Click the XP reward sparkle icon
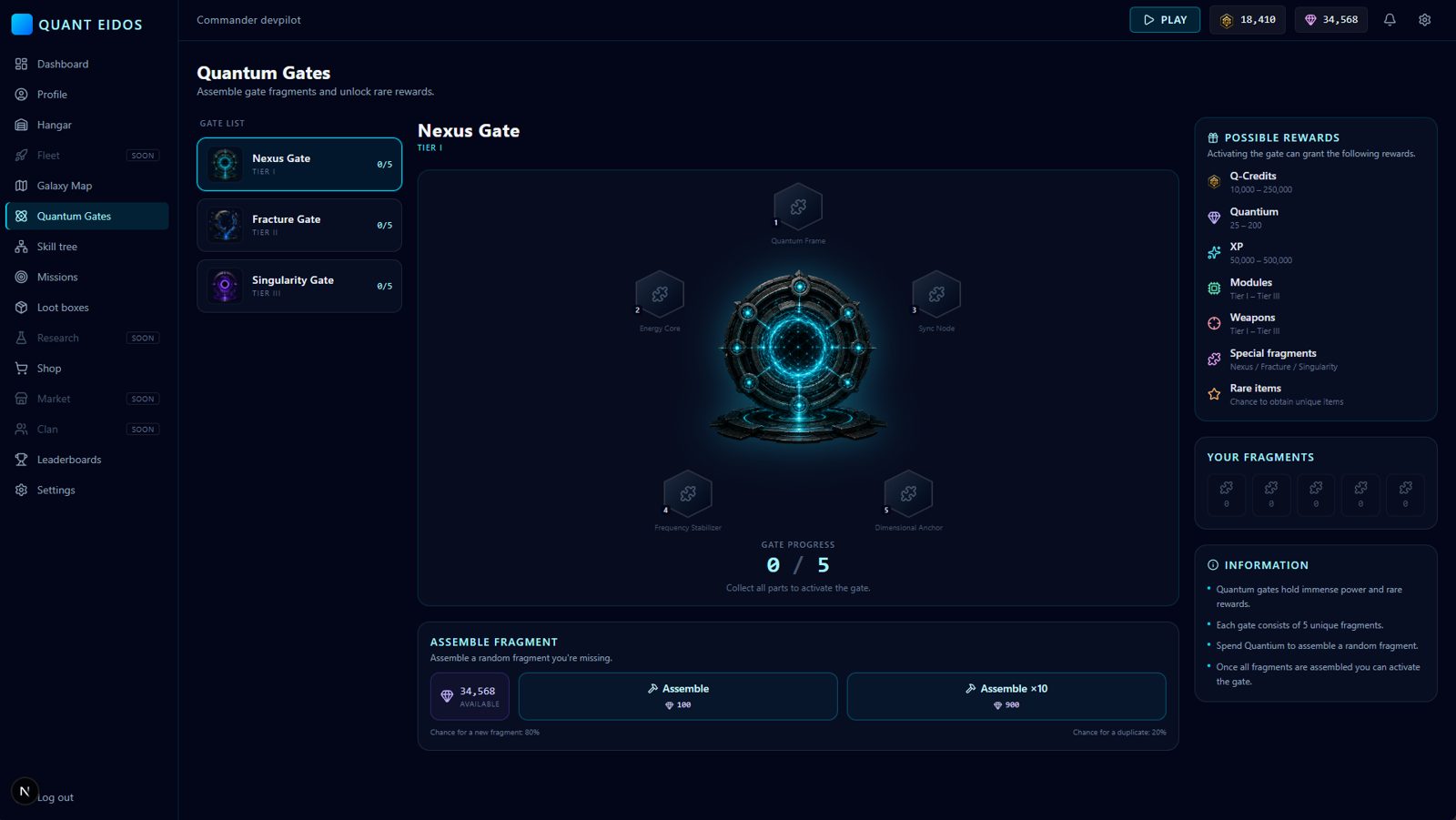Viewport: 1456px width, 820px height. (x=1214, y=253)
